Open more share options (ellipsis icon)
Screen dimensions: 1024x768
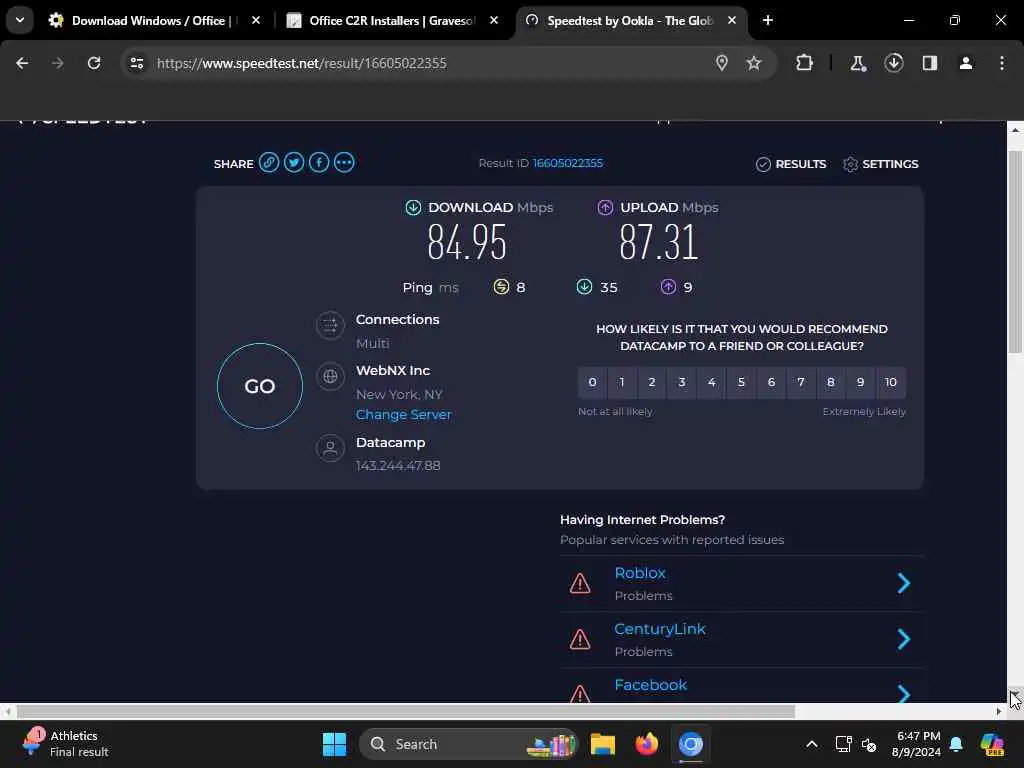coord(344,163)
